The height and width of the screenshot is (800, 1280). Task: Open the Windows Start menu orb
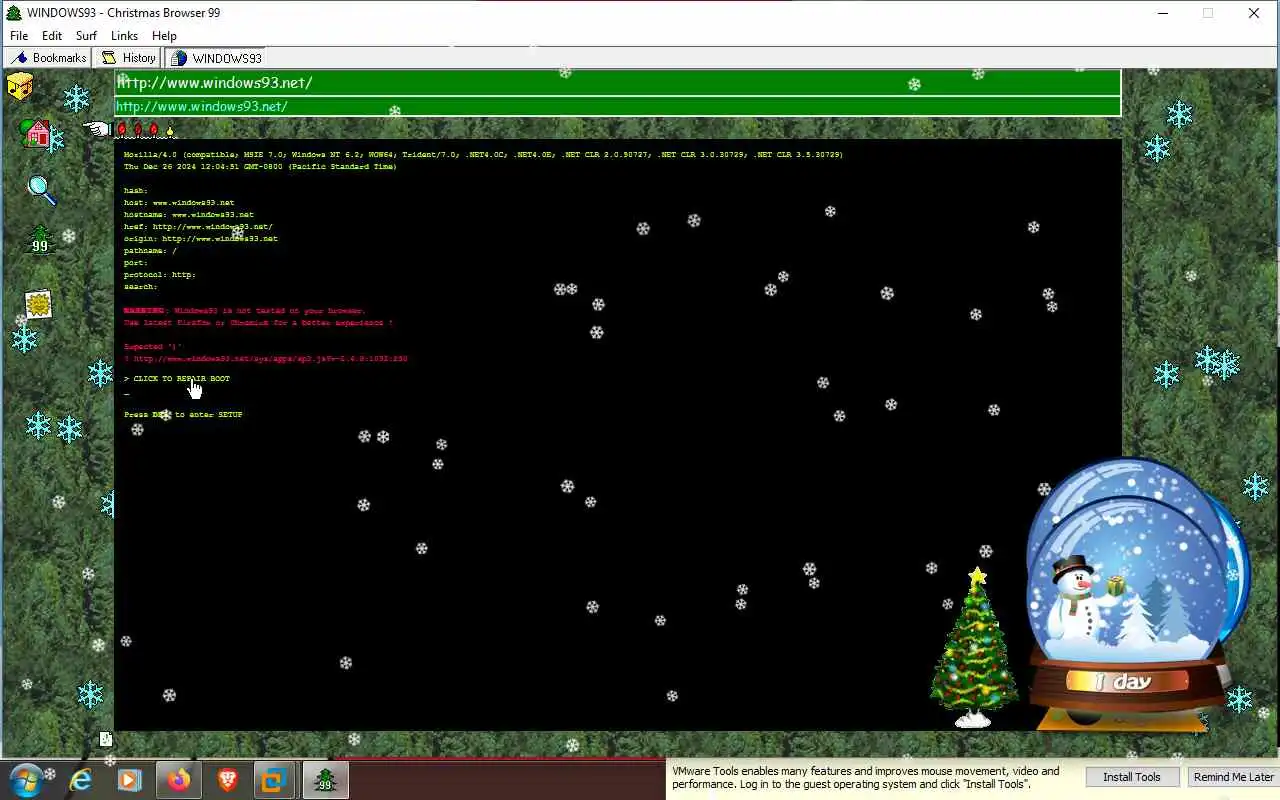pyautogui.click(x=25, y=779)
